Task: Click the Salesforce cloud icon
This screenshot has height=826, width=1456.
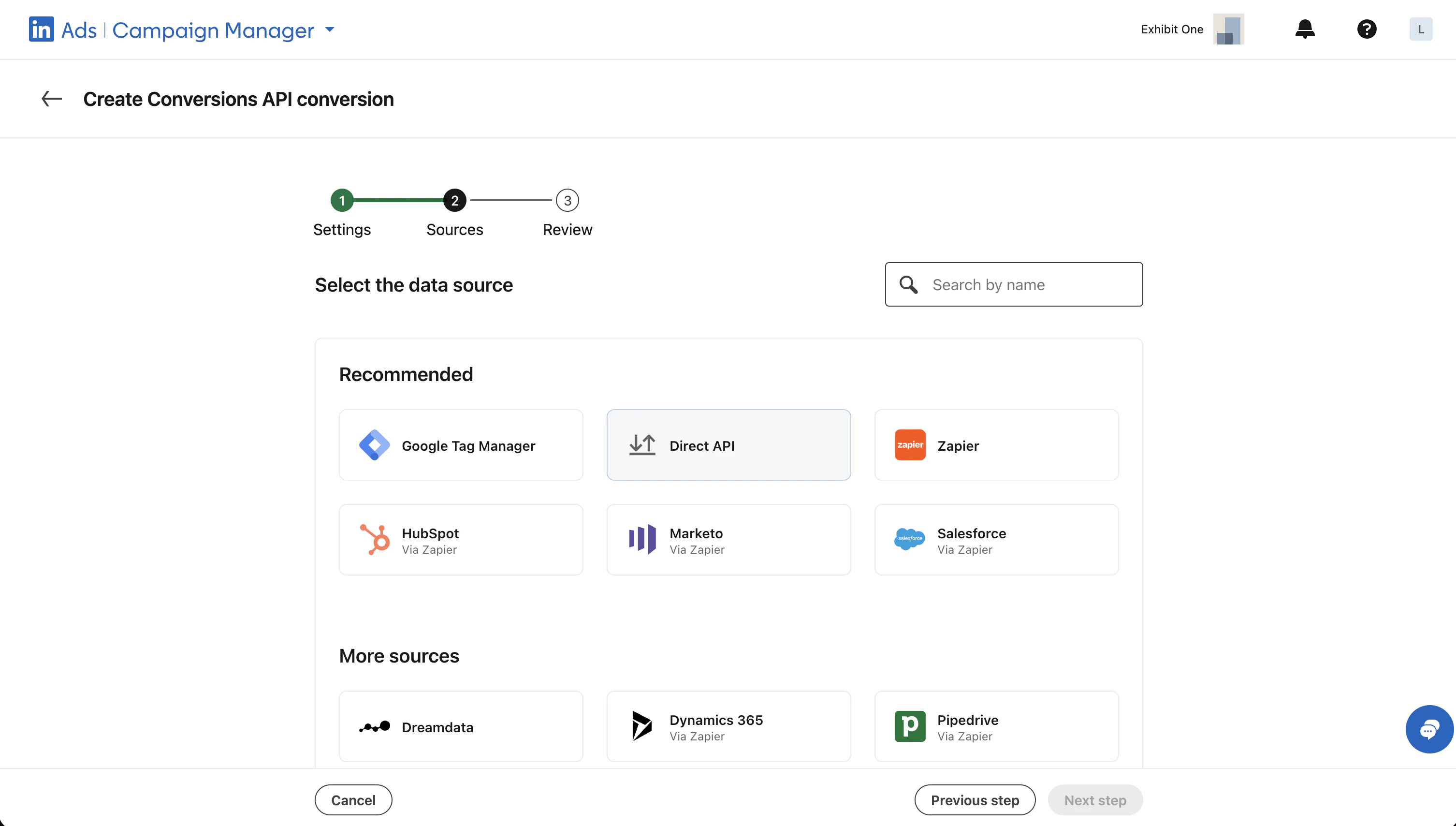Action: [x=909, y=539]
